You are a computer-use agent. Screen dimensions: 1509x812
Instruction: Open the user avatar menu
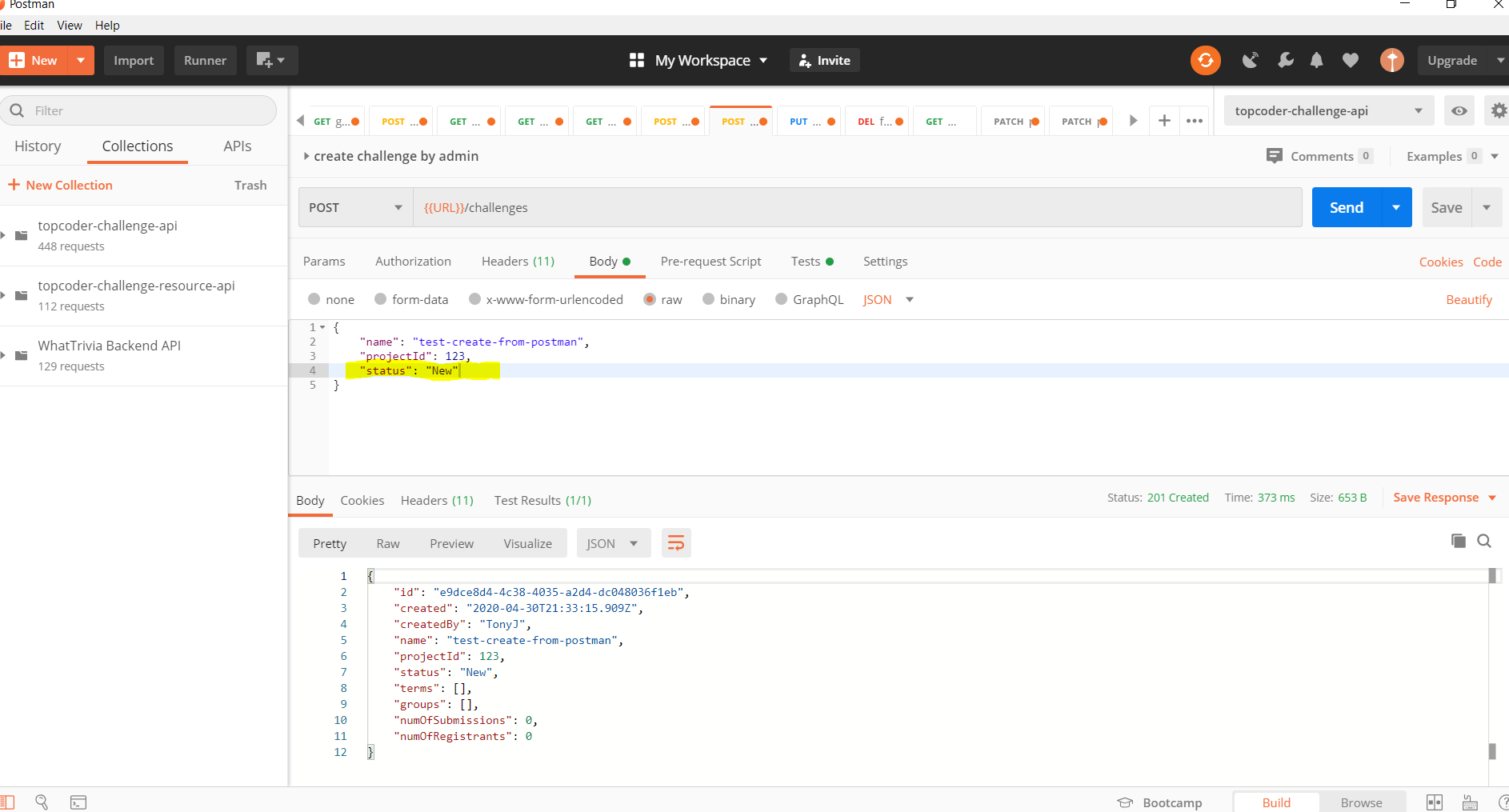pyautogui.click(x=1392, y=60)
